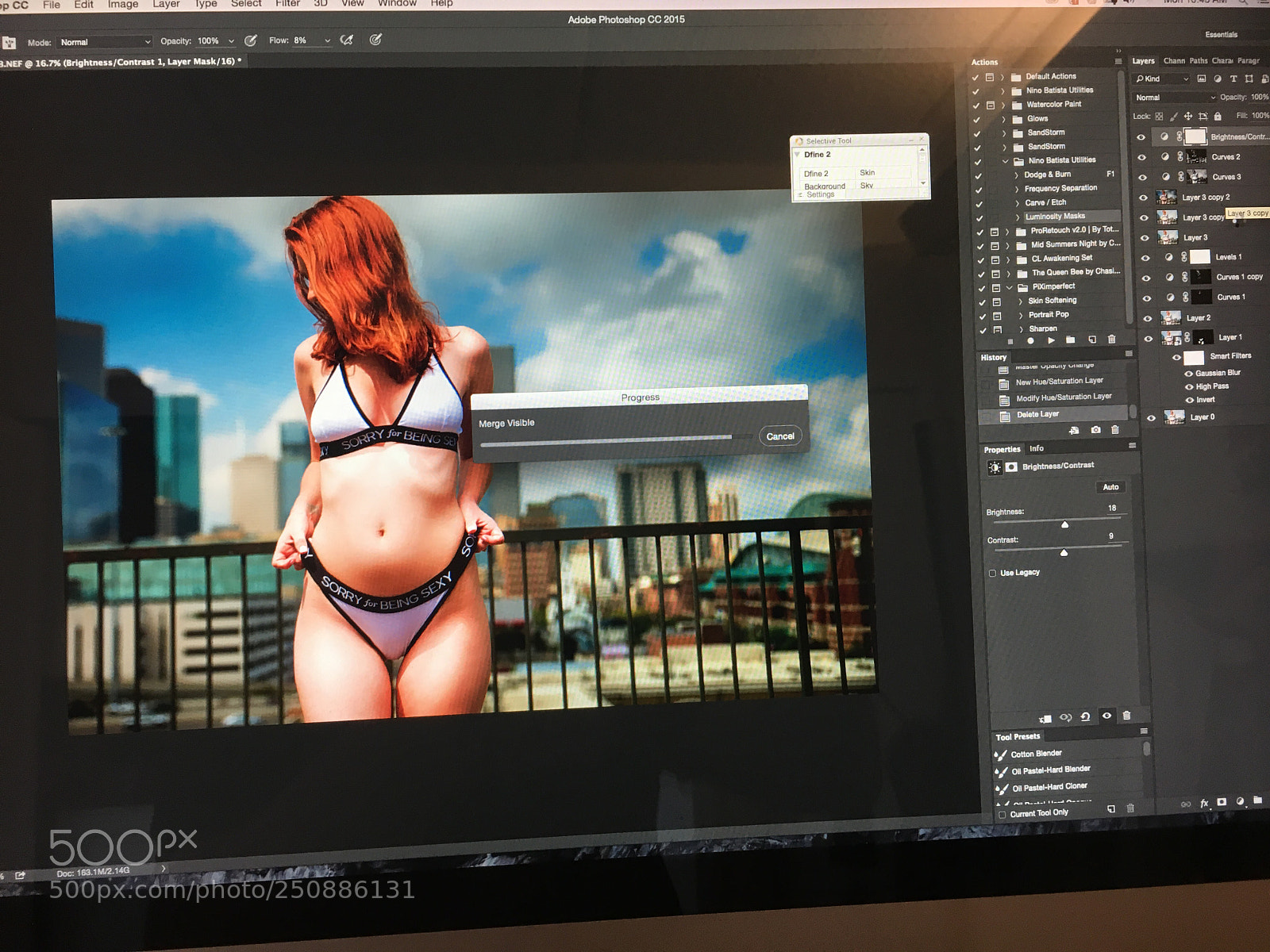Enable the Use Legacy checkbox
The height and width of the screenshot is (952, 1270).
click(992, 574)
